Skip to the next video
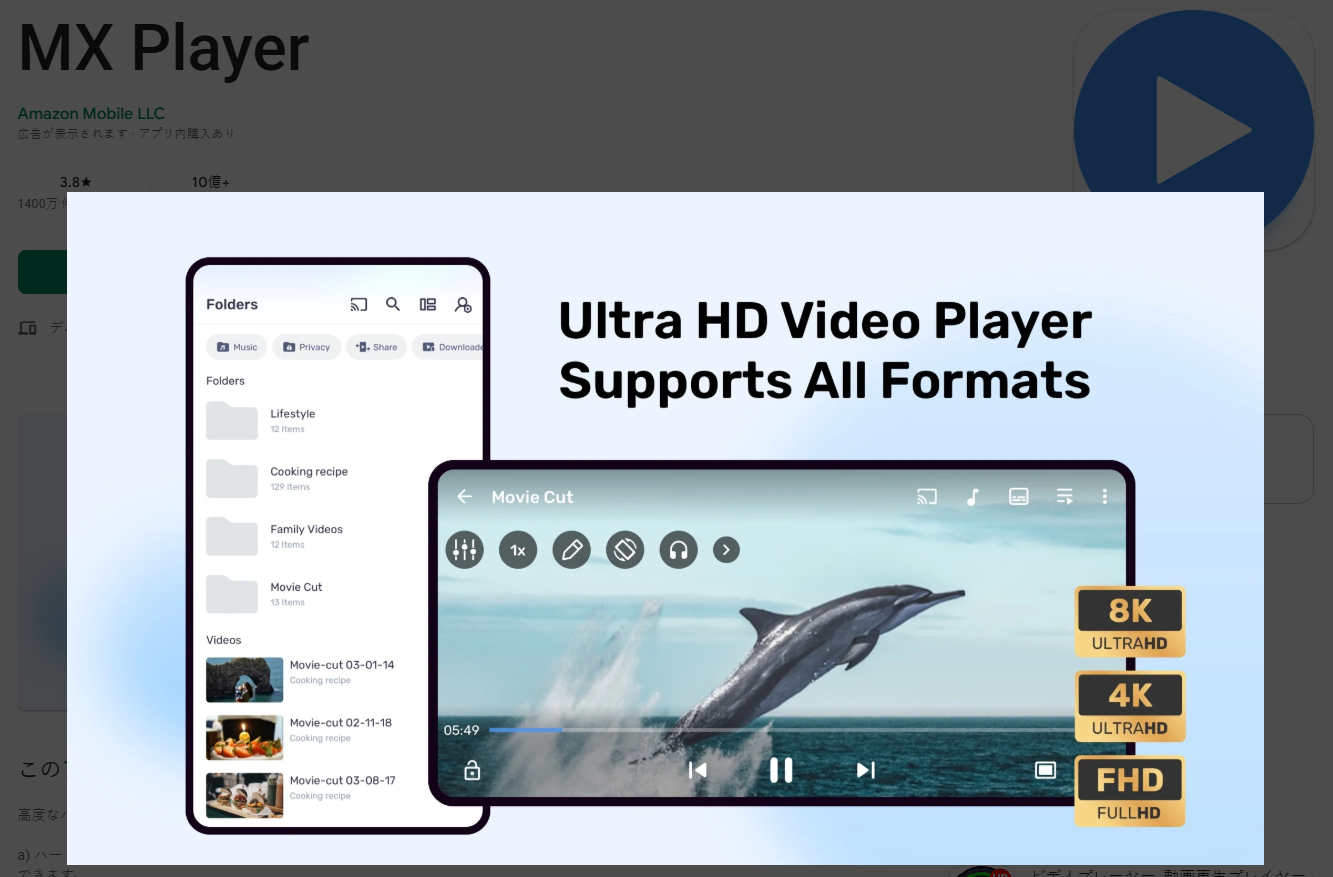 pyautogui.click(x=866, y=770)
